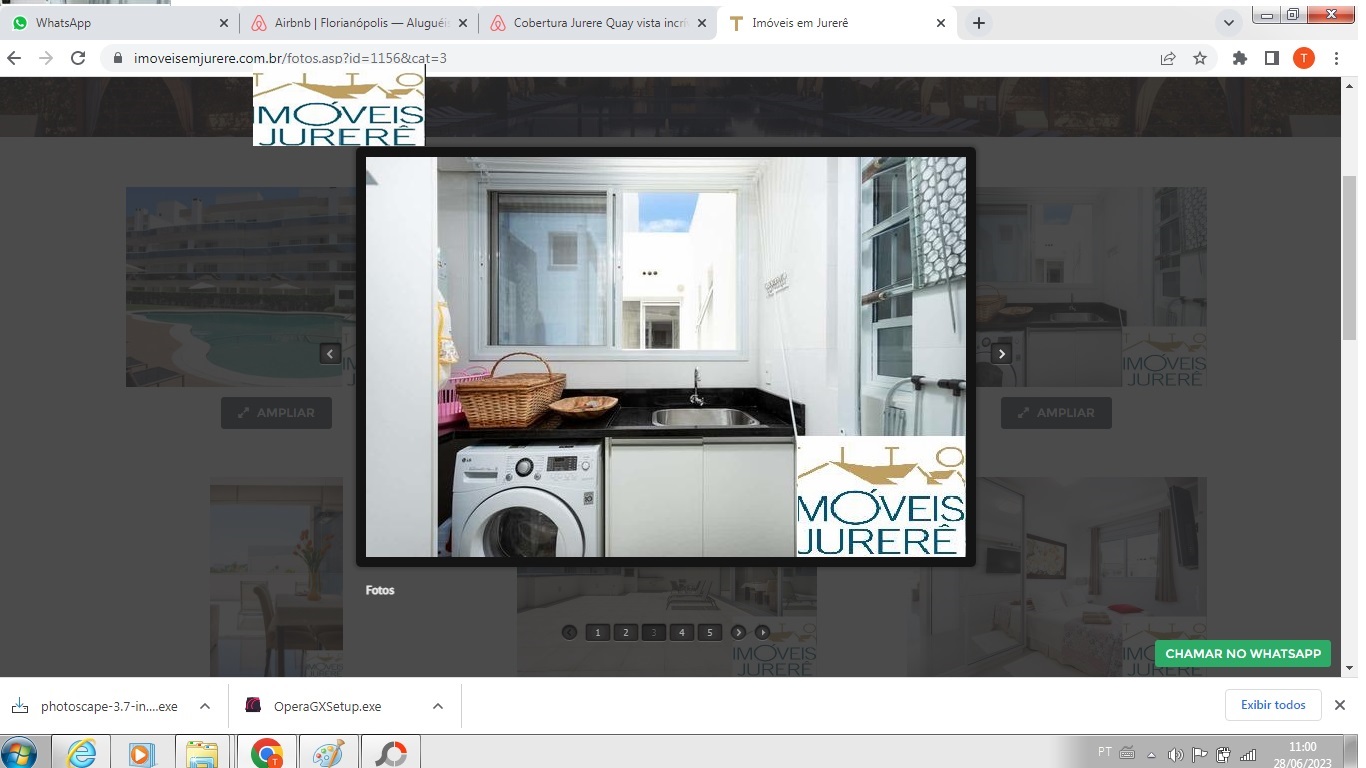Open the Chrome profile avatar T
This screenshot has width=1366, height=768.
[1304, 58]
